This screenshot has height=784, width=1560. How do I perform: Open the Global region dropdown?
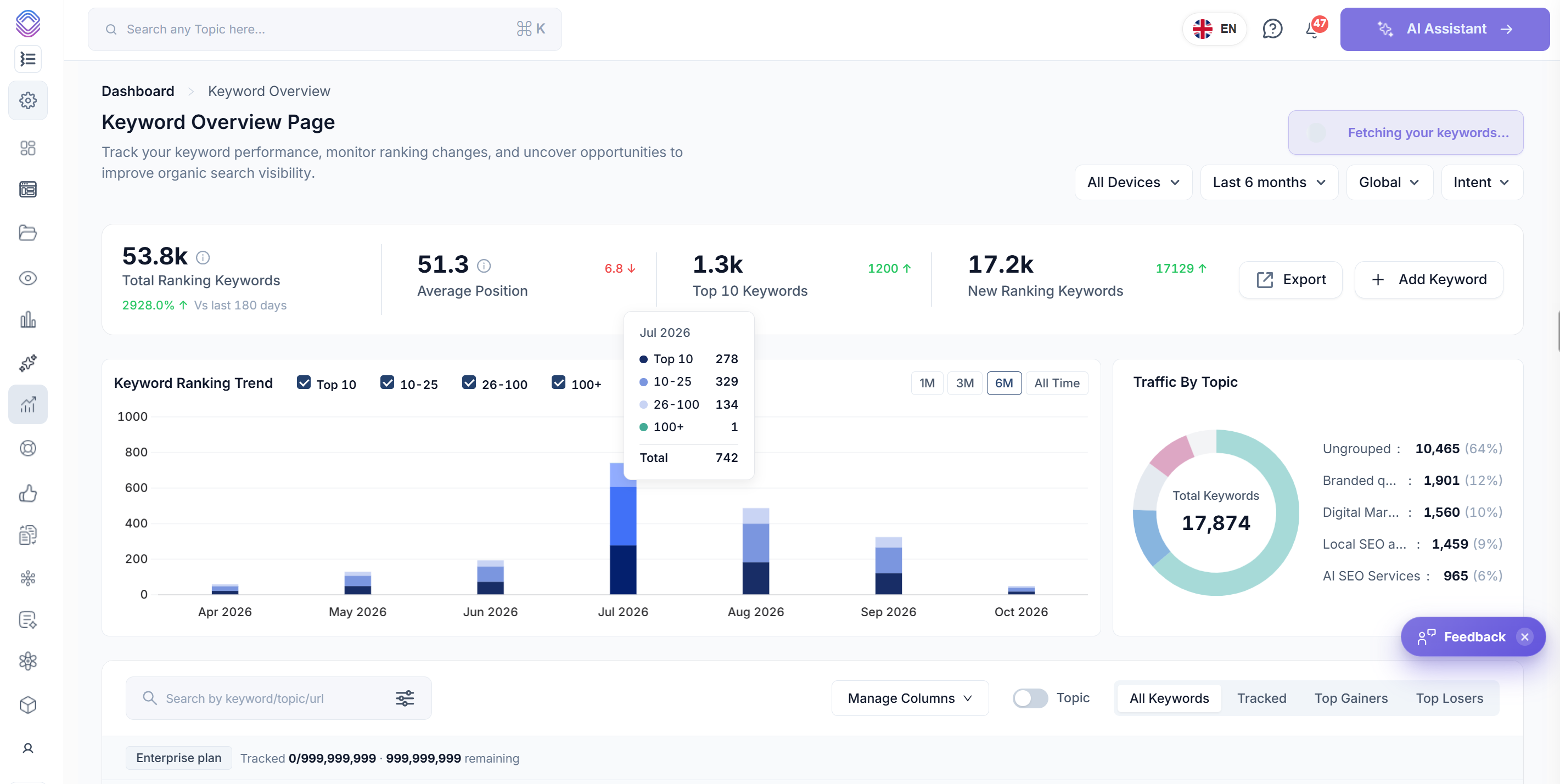pyautogui.click(x=1389, y=182)
